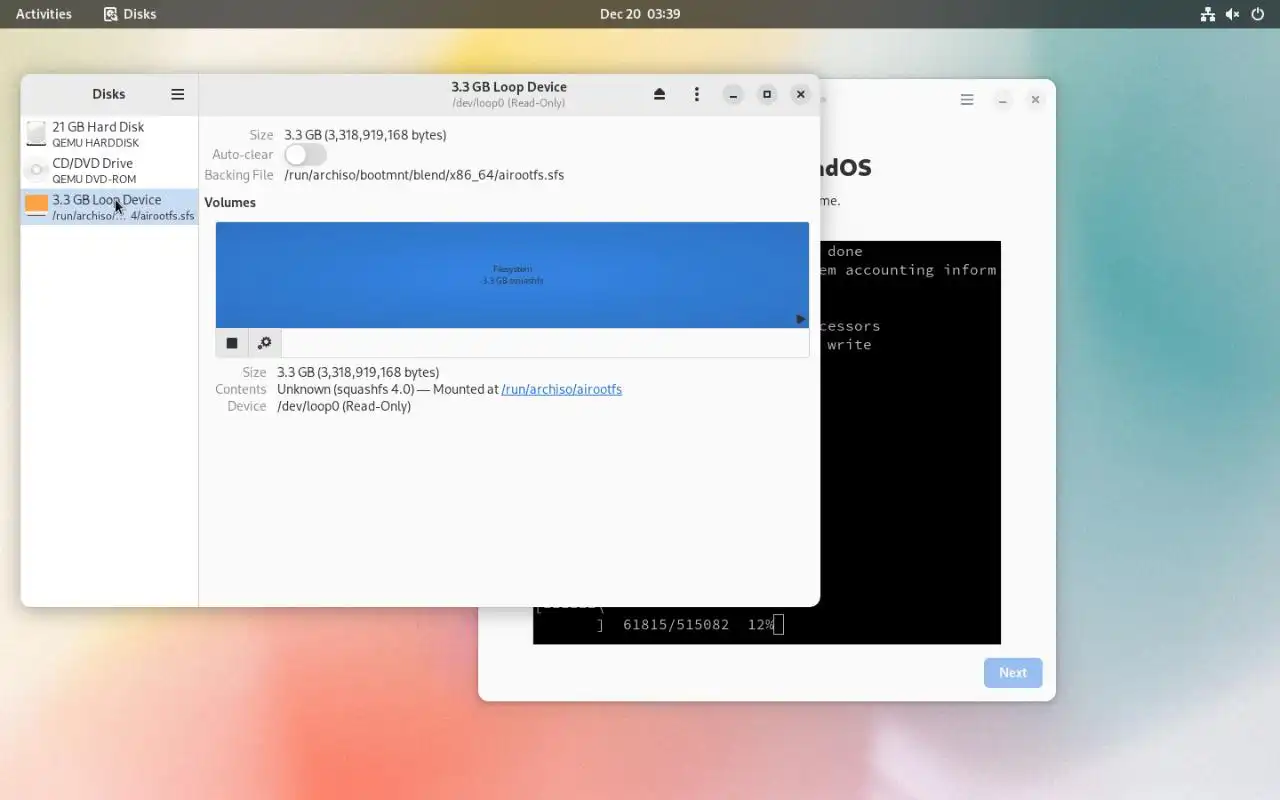Eject the loop device

point(659,94)
